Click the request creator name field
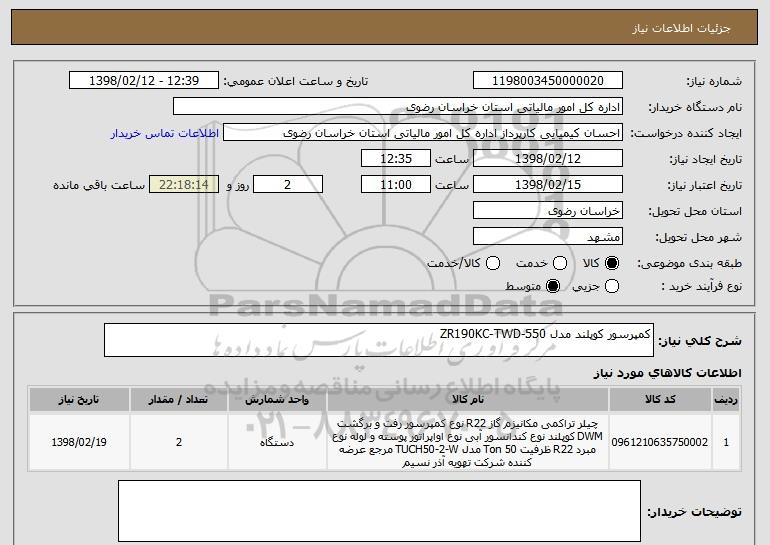This screenshot has width=770, height=545. (423, 133)
